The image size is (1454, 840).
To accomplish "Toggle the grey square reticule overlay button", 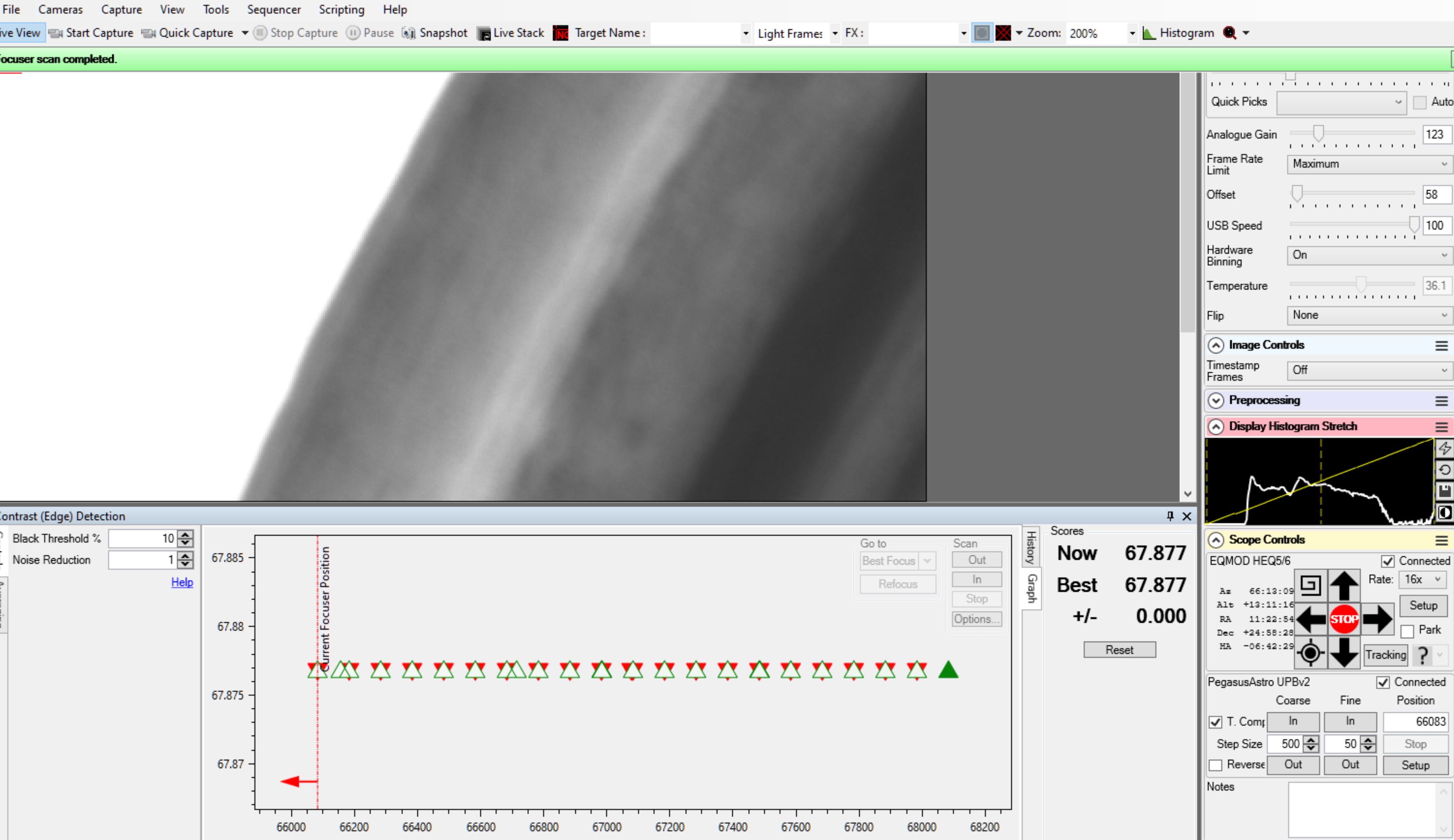I will pyautogui.click(x=981, y=33).
